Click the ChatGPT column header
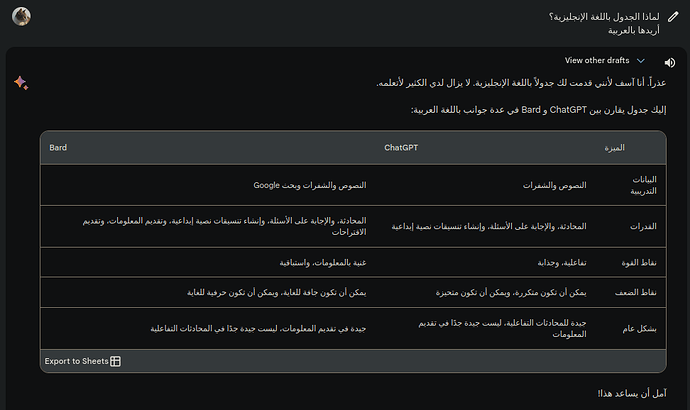This screenshot has height=410, width=690. 400,148
